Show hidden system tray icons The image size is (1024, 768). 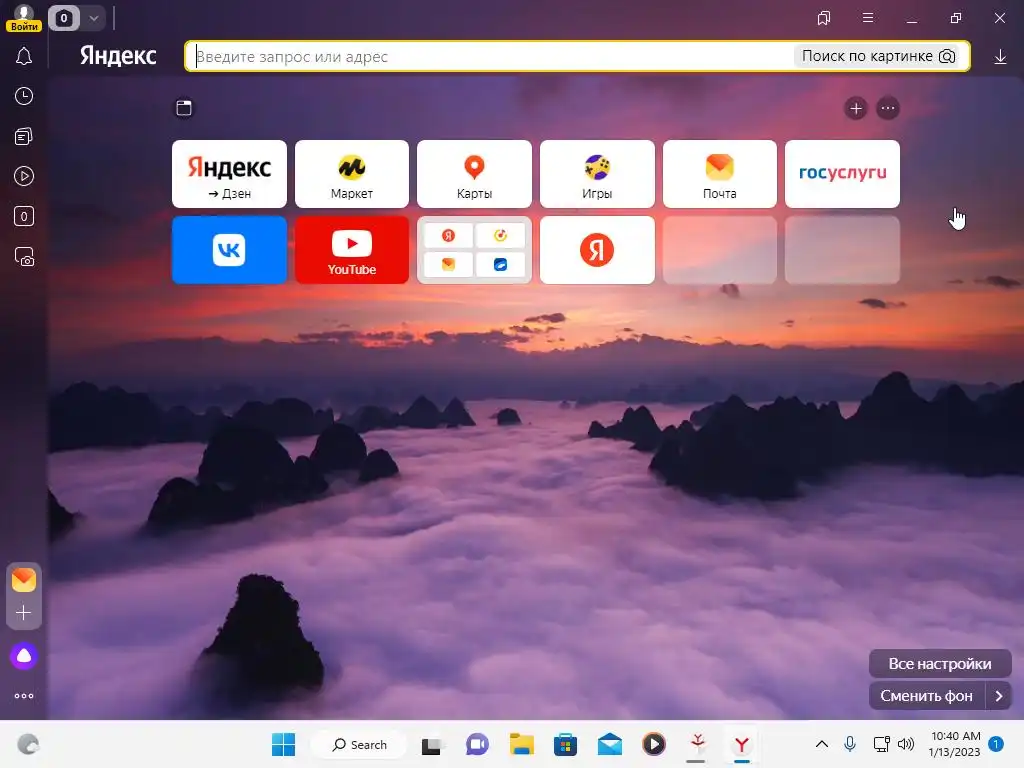[x=822, y=744]
